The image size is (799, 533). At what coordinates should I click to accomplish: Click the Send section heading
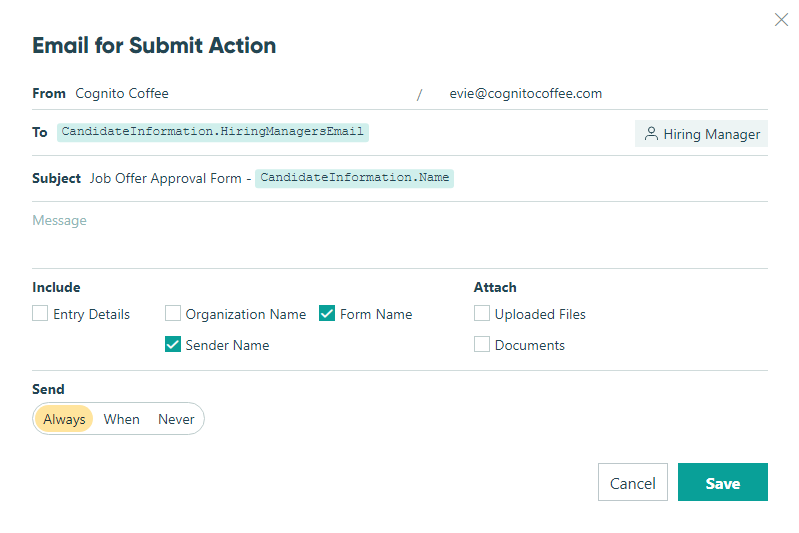coord(48,389)
